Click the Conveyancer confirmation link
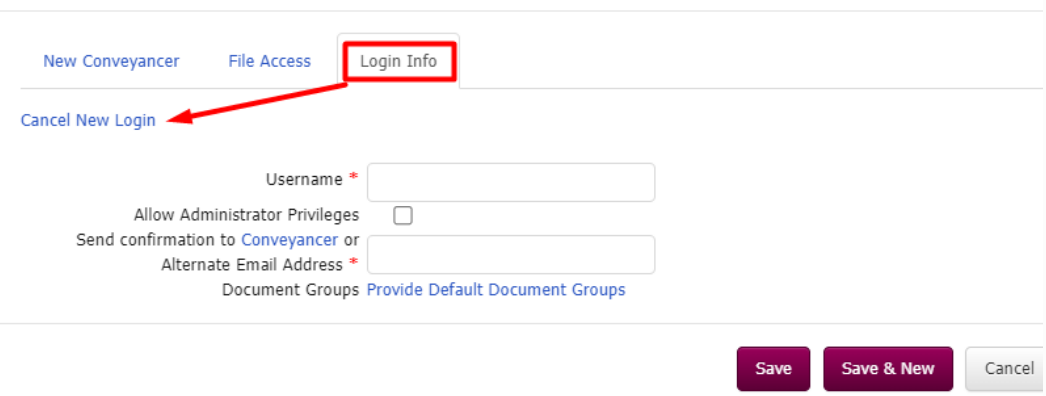Screen dimensions: 1046x396 [x=290, y=240]
